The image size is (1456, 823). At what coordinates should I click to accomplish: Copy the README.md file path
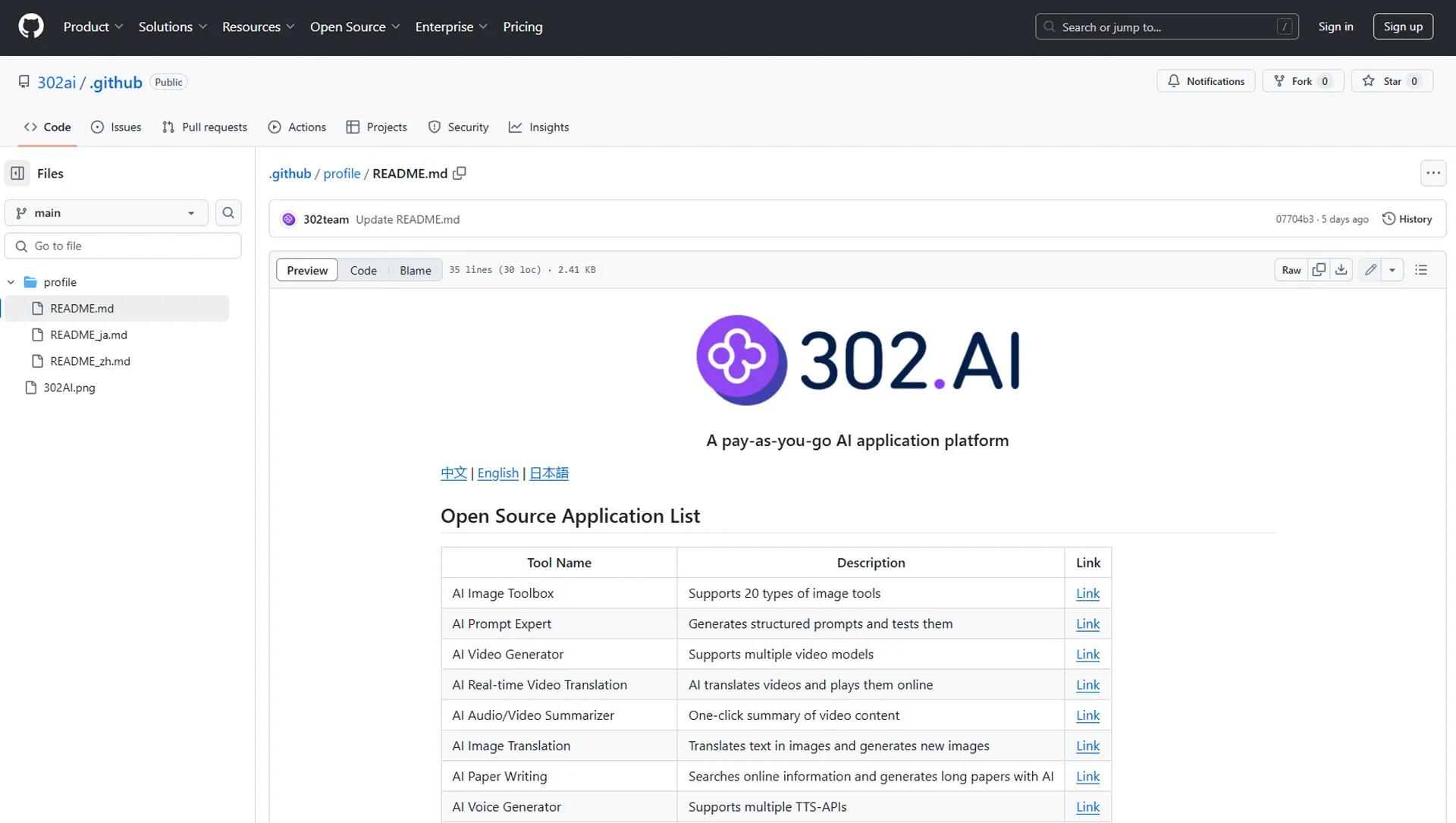coord(460,173)
